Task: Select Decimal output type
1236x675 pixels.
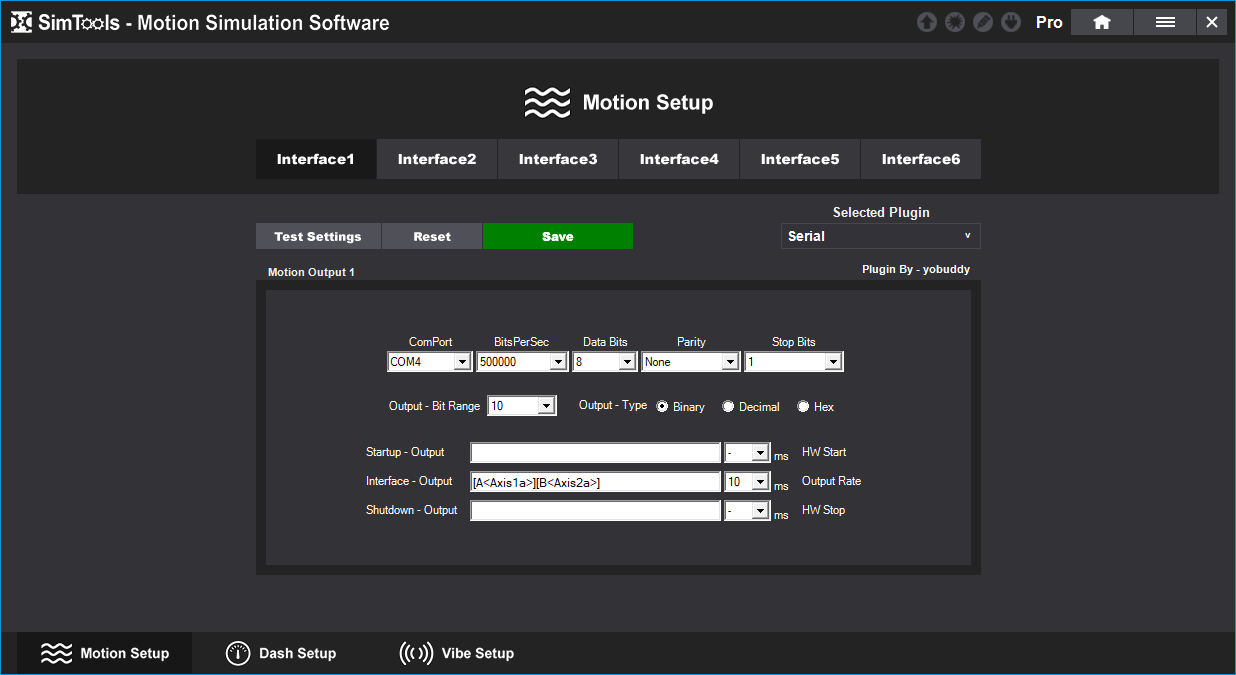Action: (728, 406)
